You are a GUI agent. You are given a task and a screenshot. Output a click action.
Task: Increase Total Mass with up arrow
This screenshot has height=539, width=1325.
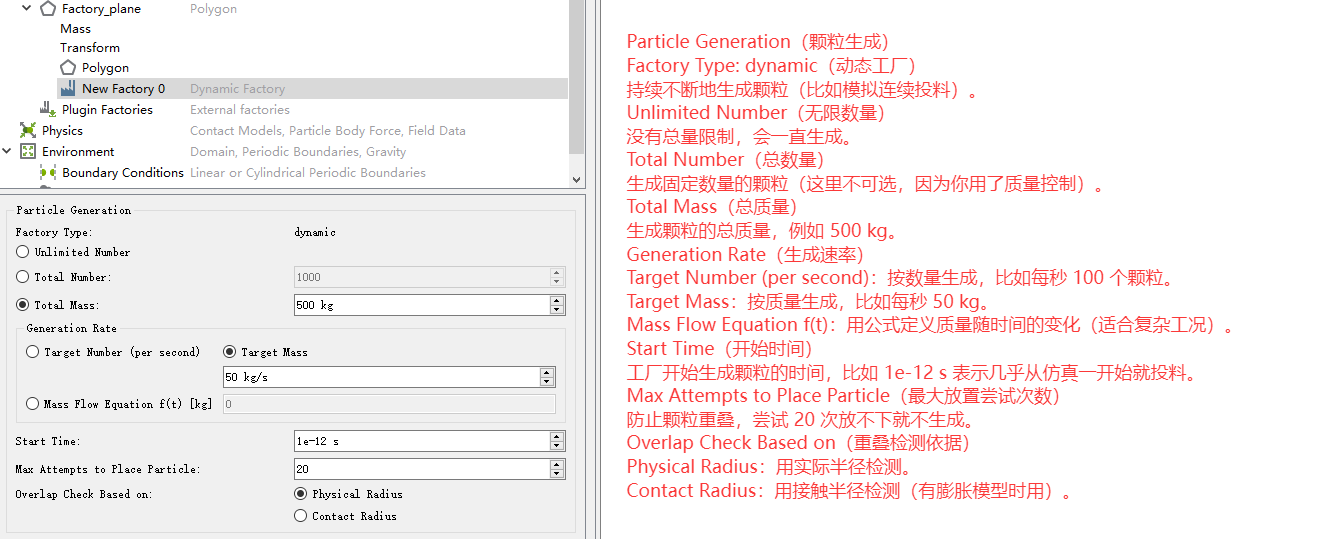pos(557,301)
